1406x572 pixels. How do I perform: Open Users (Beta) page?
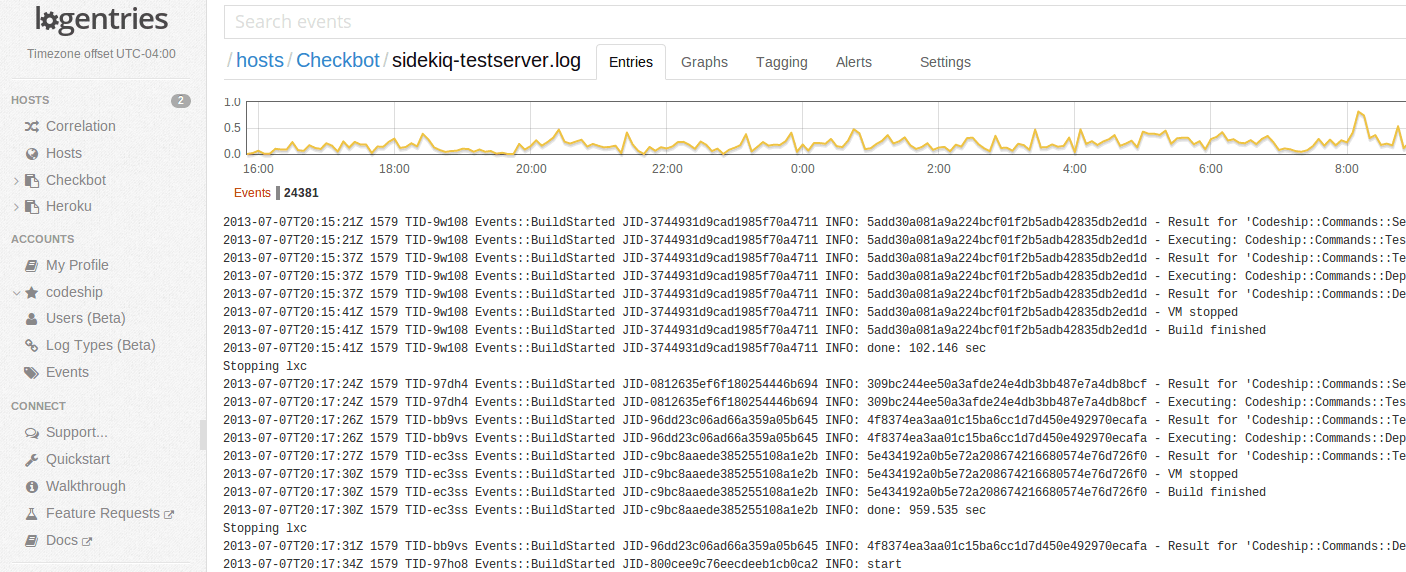pyautogui.click(x=86, y=318)
